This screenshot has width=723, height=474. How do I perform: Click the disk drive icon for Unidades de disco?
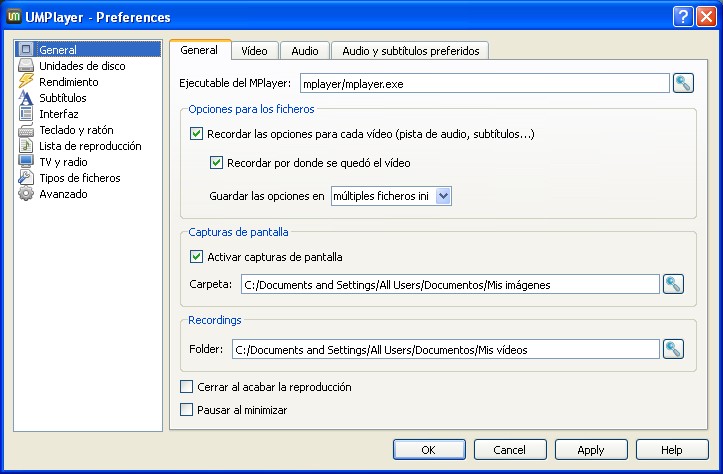point(26,65)
